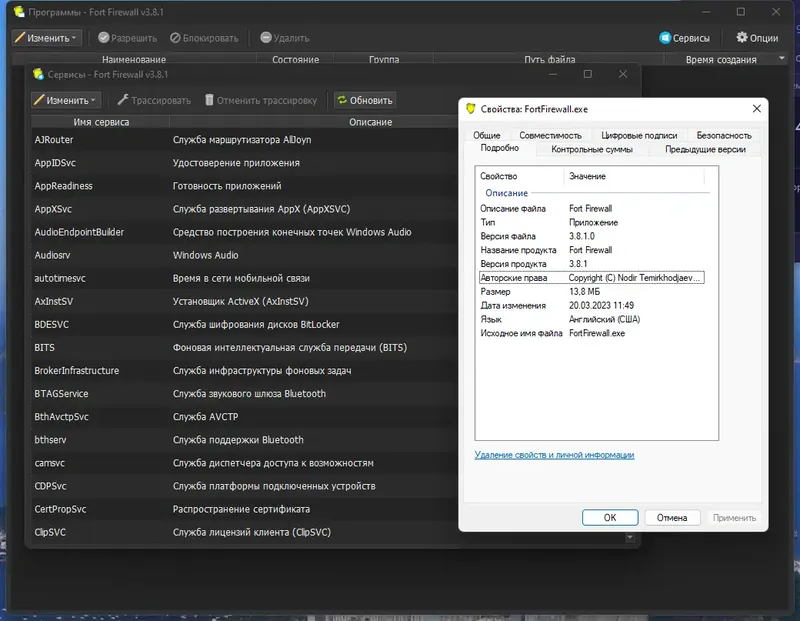Click Удалить in Программы toolbar

(285, 38)
